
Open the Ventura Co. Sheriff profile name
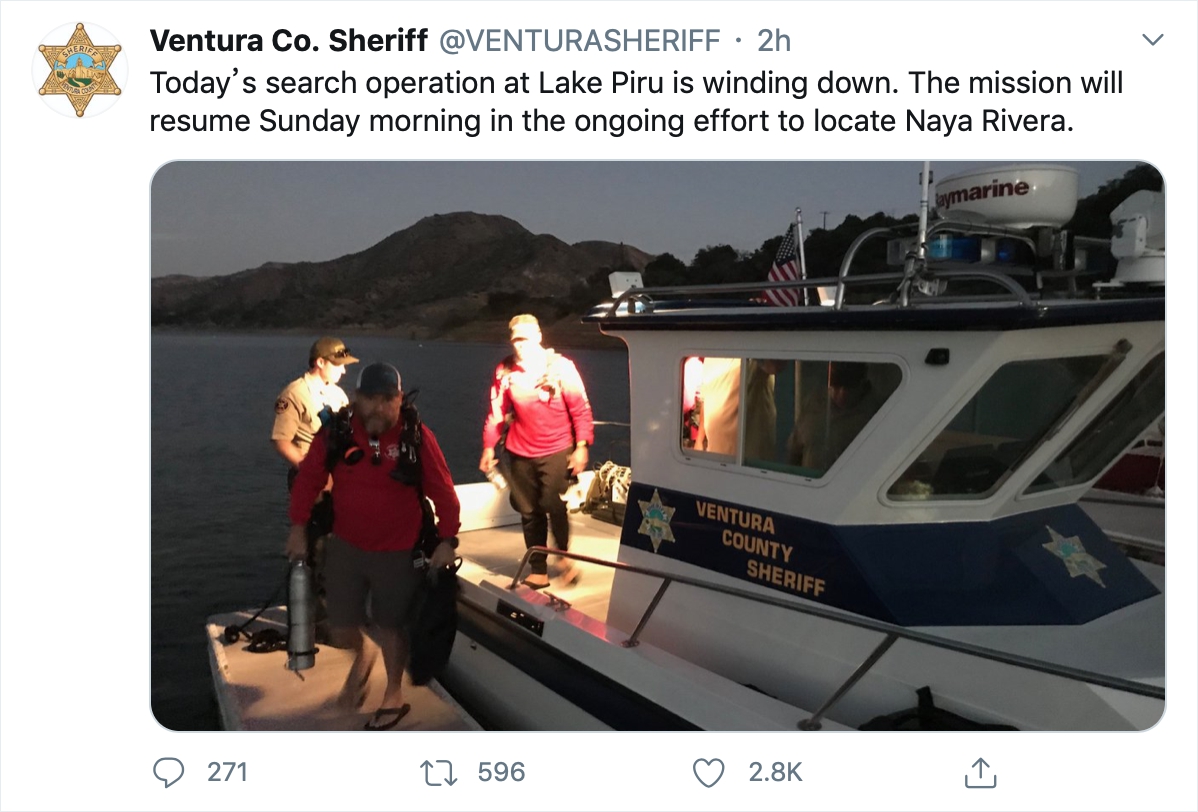[288, 40]
